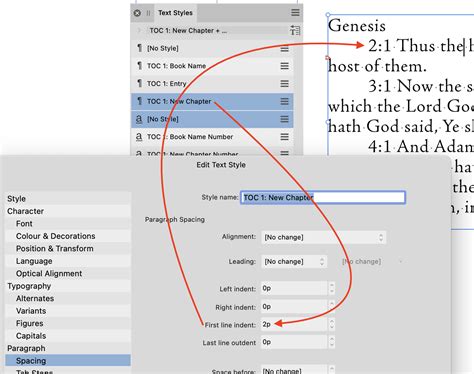Open the Typography section

click(x=68, y=286)
